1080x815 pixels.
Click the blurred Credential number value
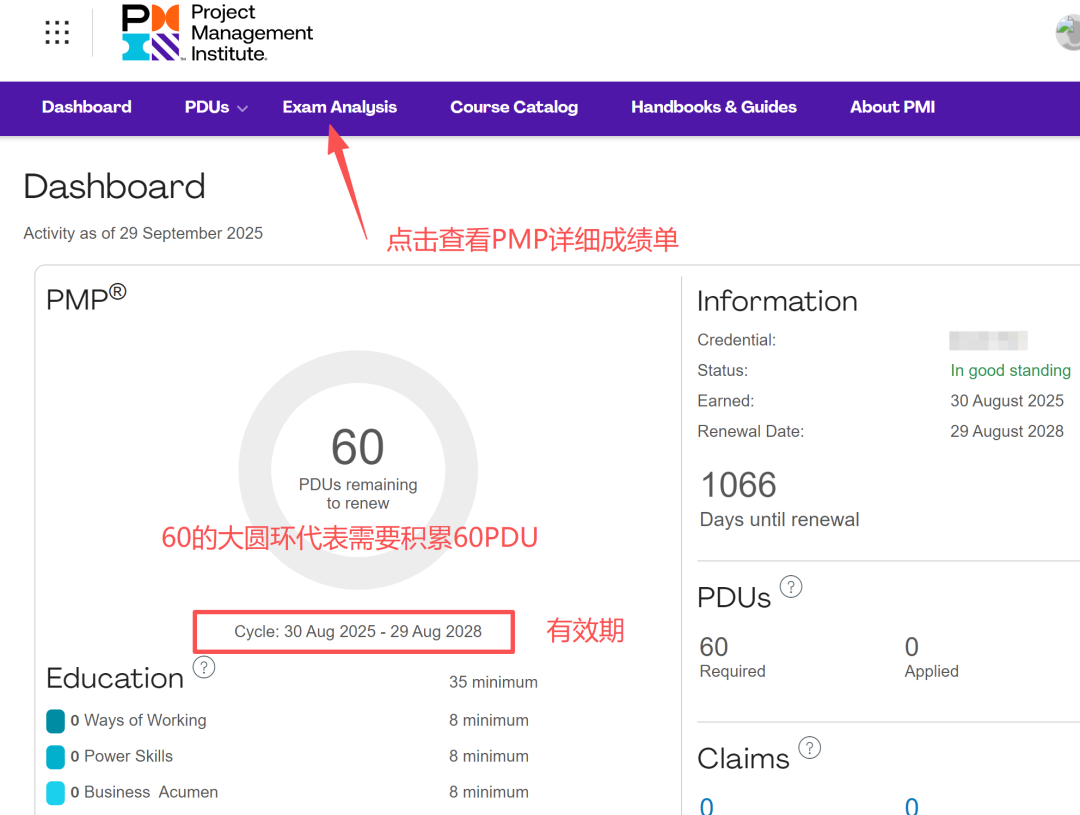click(988, 340)
